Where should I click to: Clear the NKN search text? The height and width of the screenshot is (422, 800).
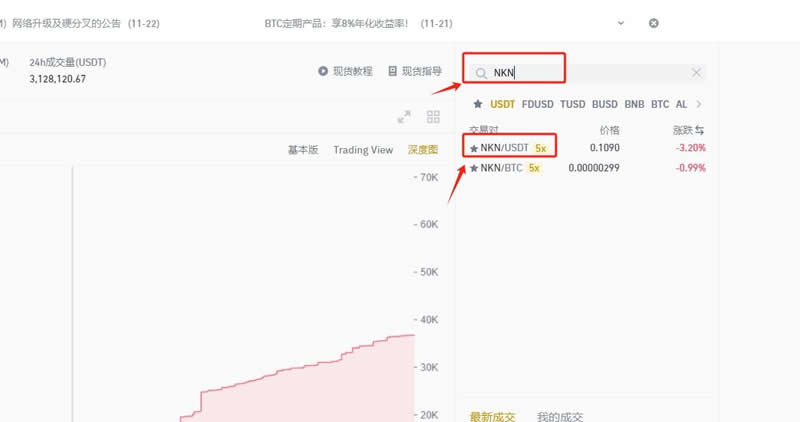(x=697, y=73)
